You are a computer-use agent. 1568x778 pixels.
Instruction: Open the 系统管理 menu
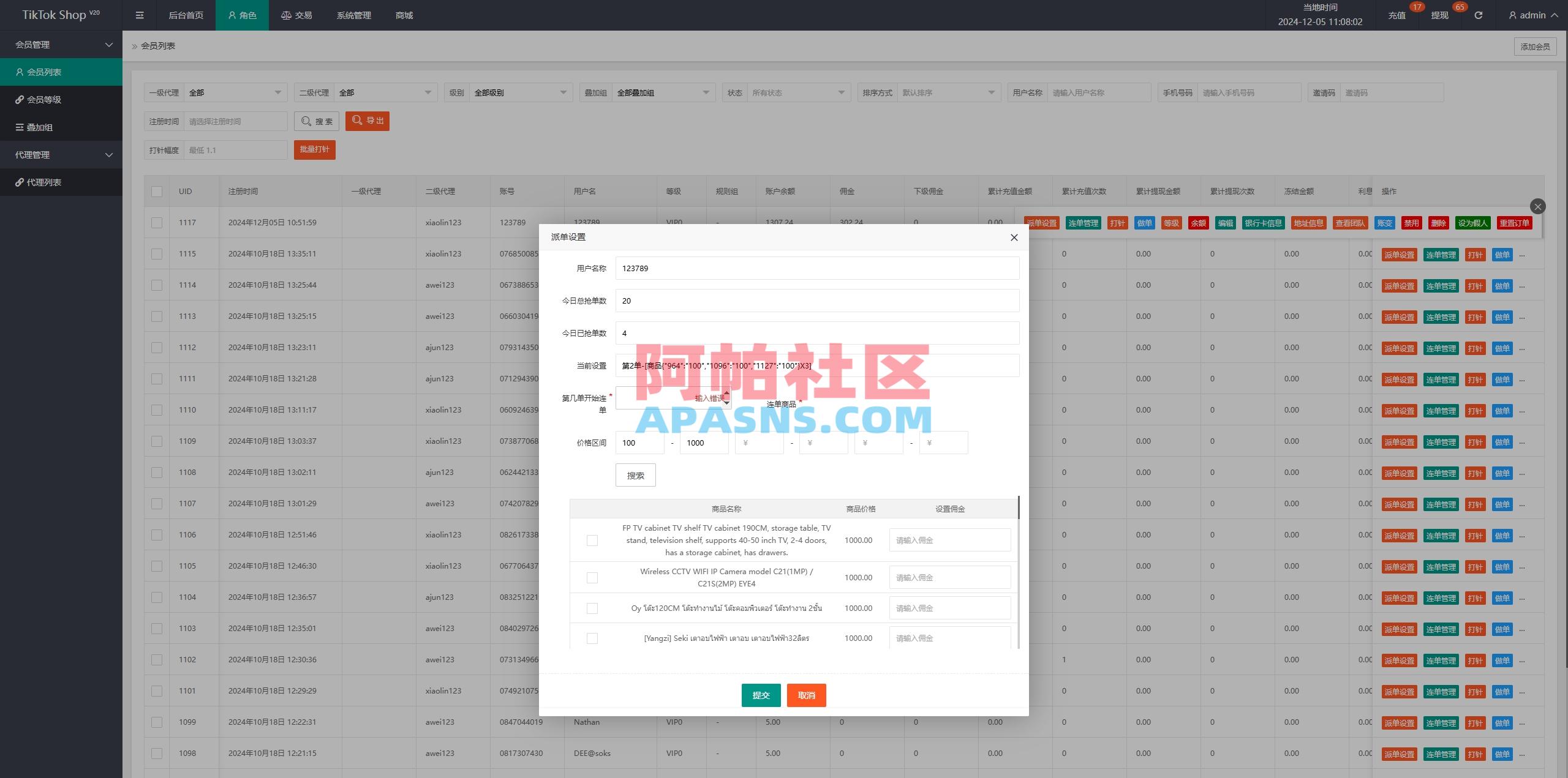click(x=353, y=15)
